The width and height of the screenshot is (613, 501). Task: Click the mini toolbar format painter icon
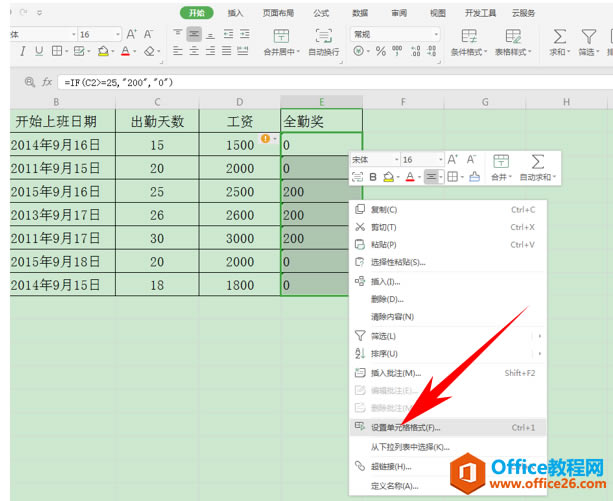point(475,177)
